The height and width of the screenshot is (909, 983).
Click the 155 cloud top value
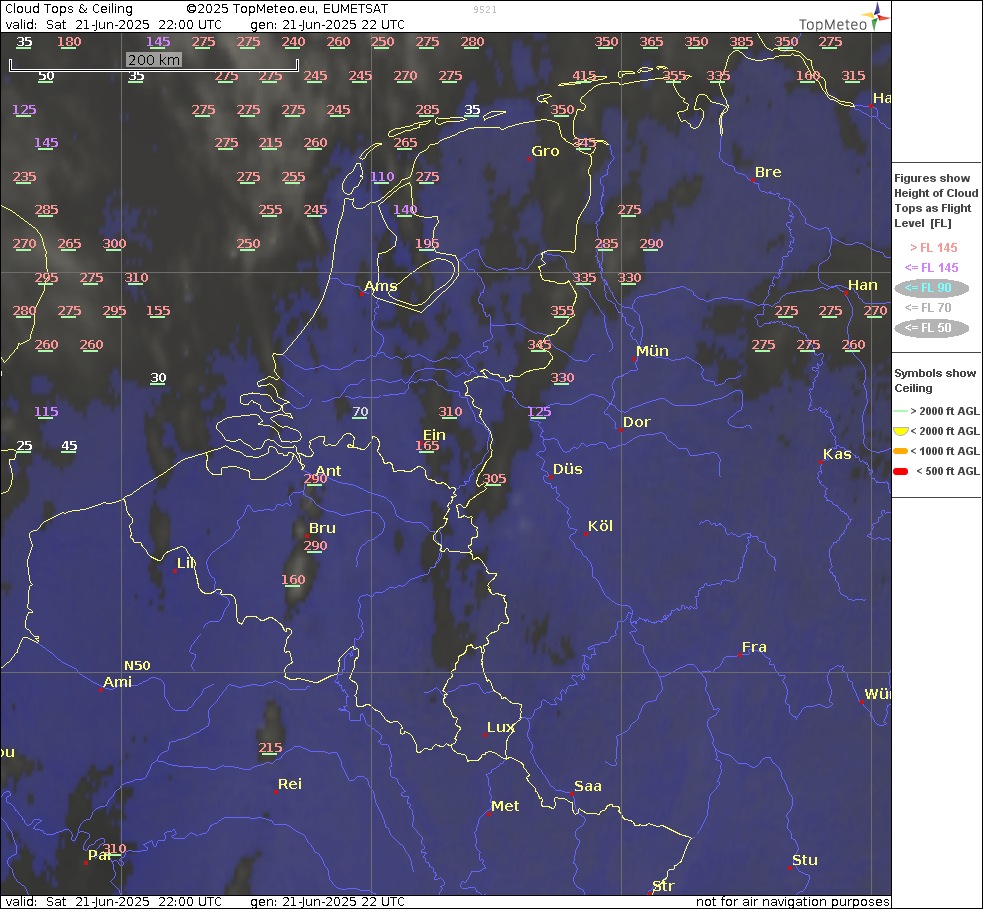(x=158, y=310)
